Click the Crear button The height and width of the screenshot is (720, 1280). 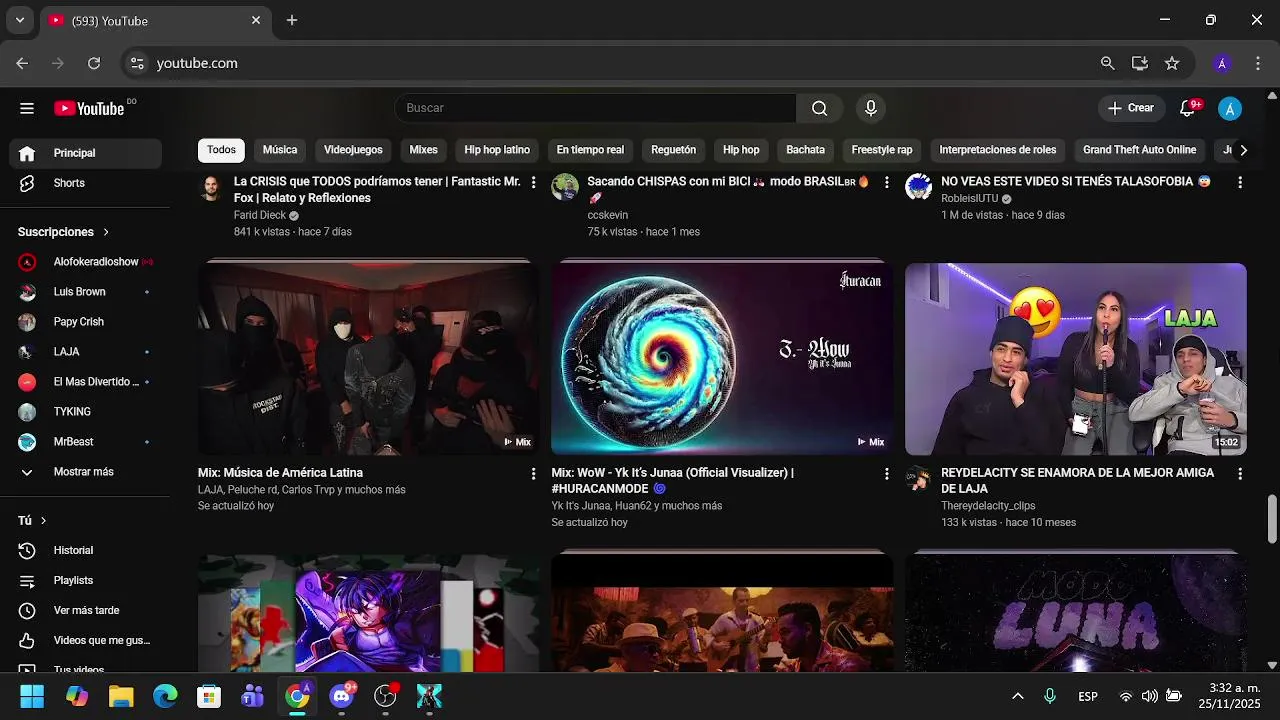[1131, 108]
